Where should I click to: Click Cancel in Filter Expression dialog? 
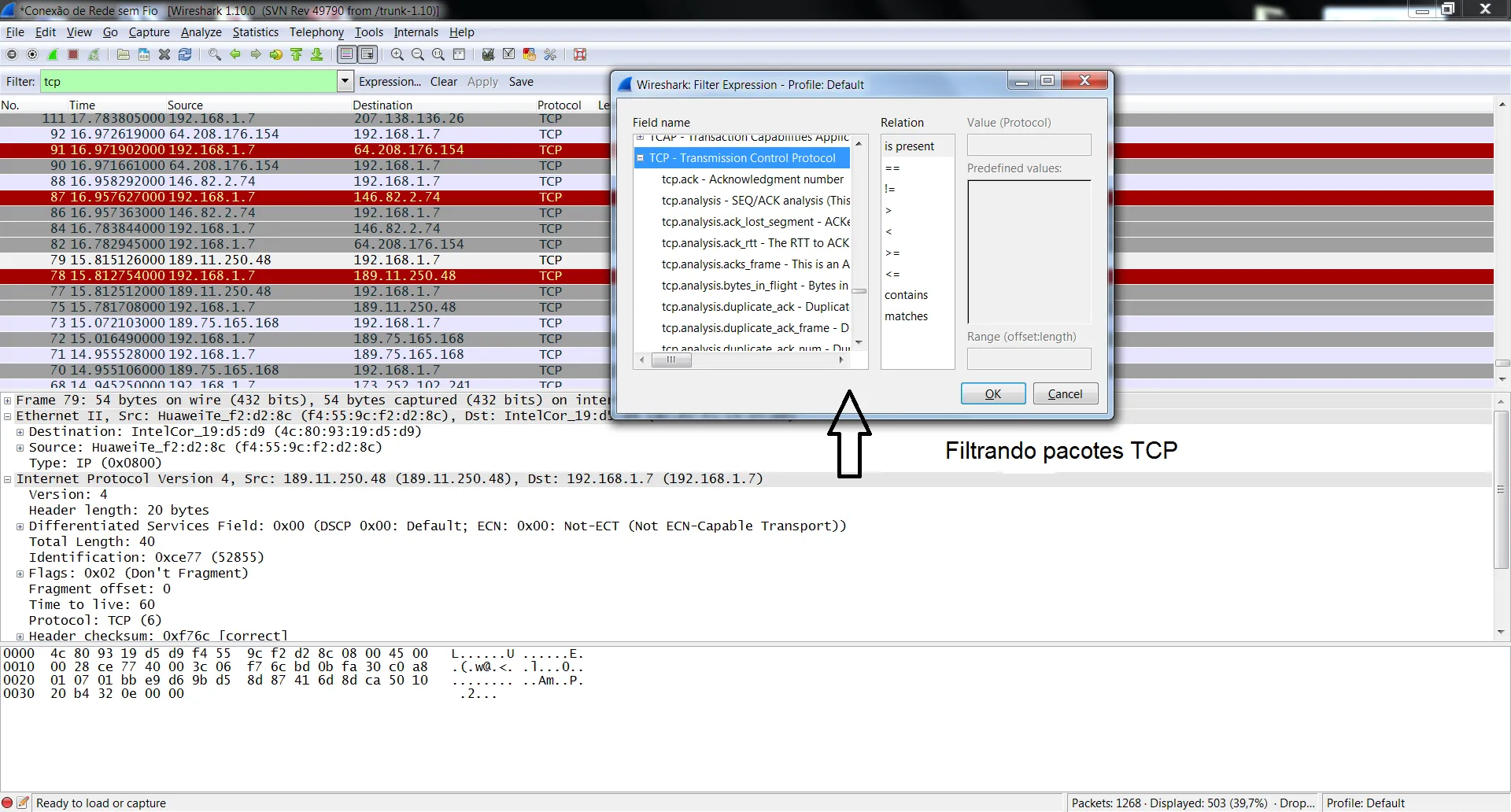coord(1065,393)
